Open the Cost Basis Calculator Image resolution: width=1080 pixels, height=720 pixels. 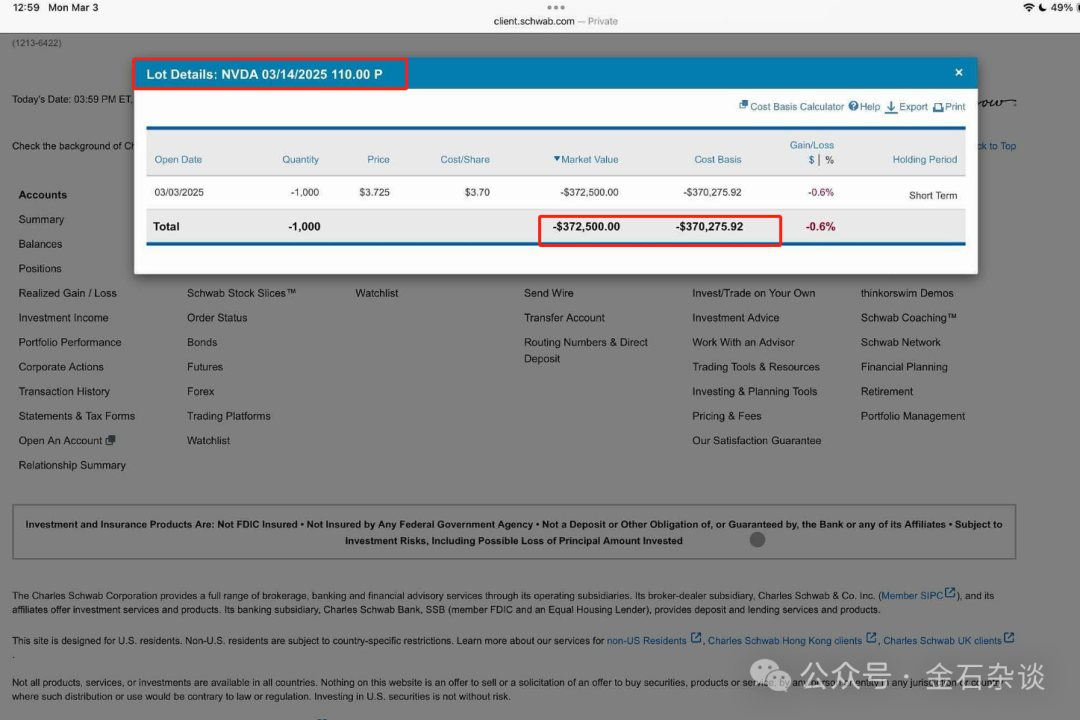point(791,106)
